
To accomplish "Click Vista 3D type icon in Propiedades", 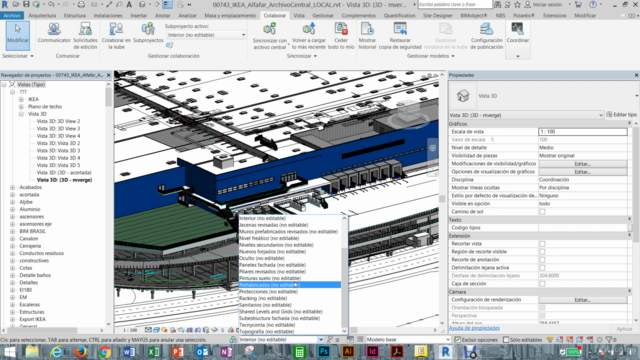I will click(463, 96).
